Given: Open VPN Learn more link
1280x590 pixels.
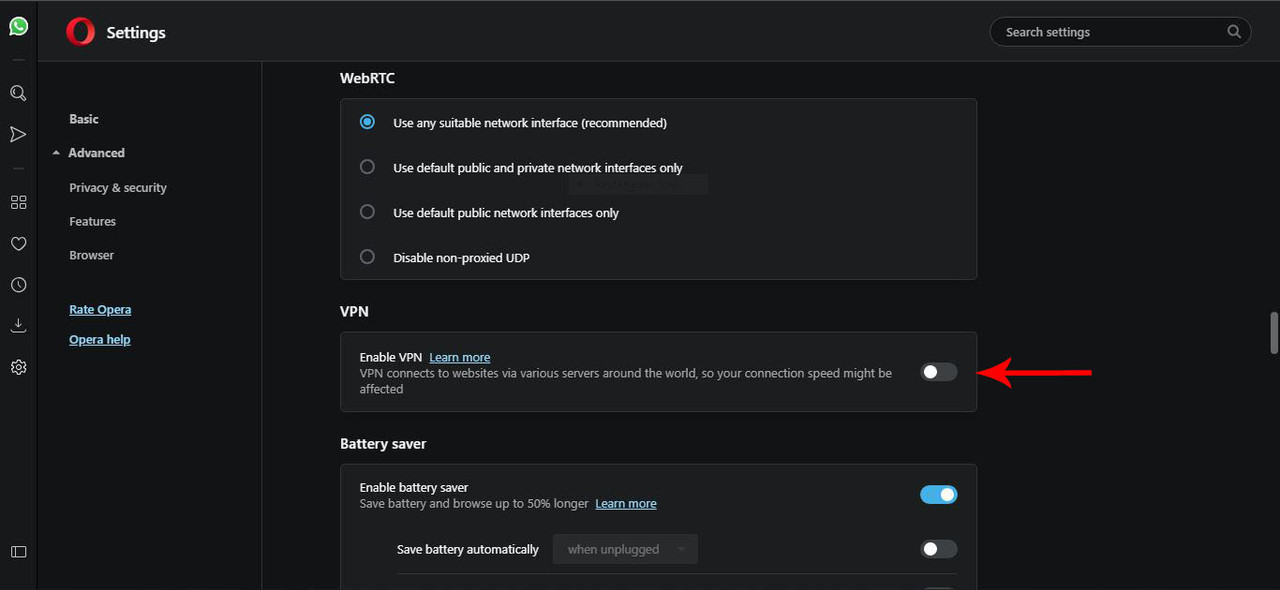Looking at the screenshot, I should pyautogui.click(x=460, y=357).
